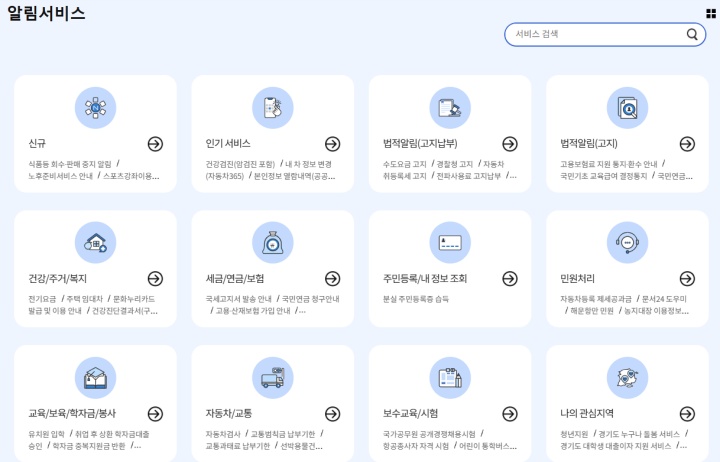Image resolution: width=720 pixels, height=462 pixels.
Task: Click '경찰청 고지' text
Action: pos(455,164)
